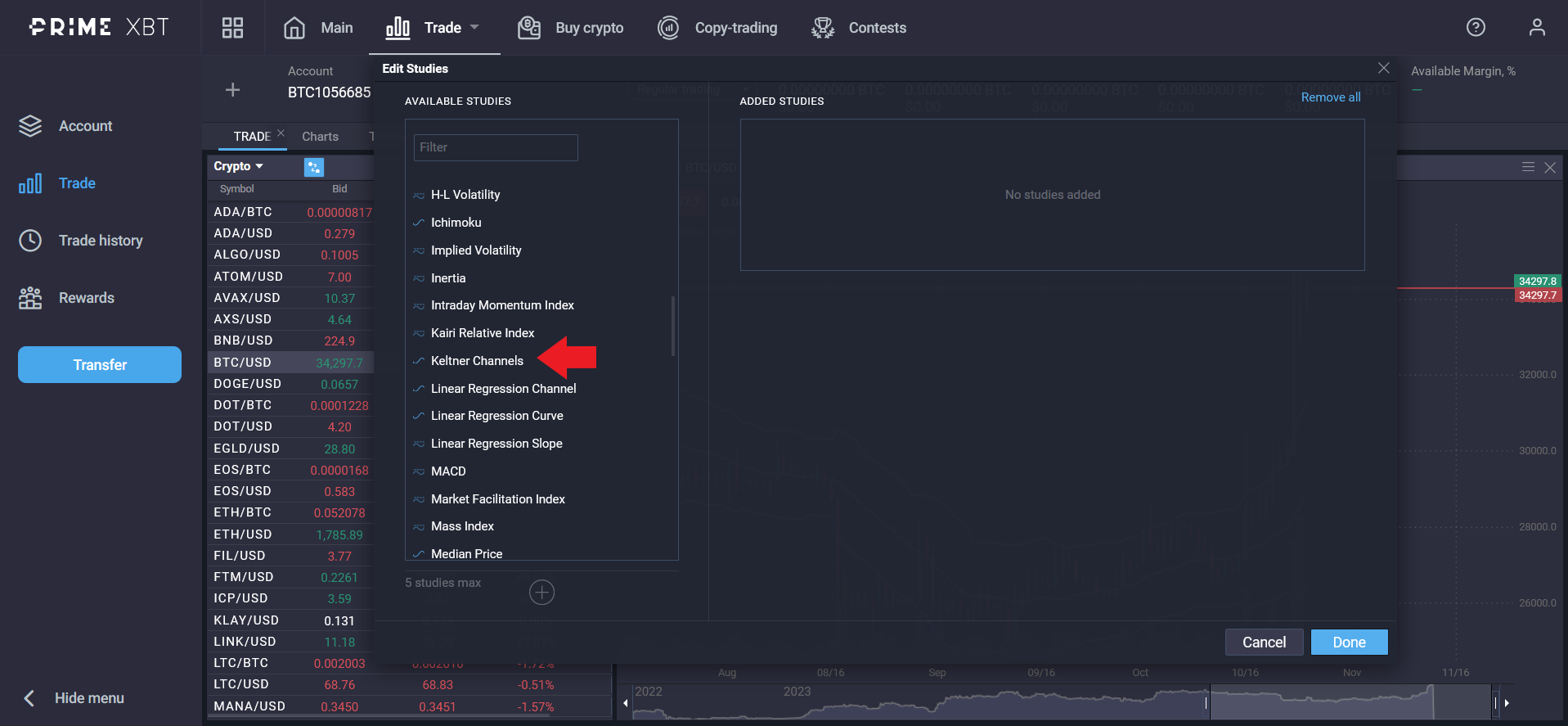Click Done in Edit Studies

[1349, 643]
